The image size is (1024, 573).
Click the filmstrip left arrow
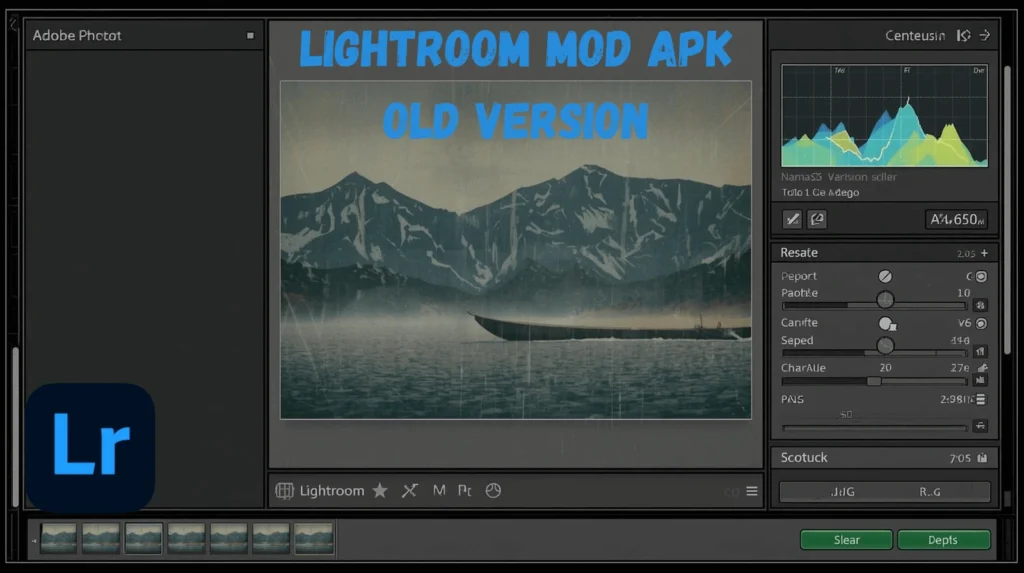(34, 541)
